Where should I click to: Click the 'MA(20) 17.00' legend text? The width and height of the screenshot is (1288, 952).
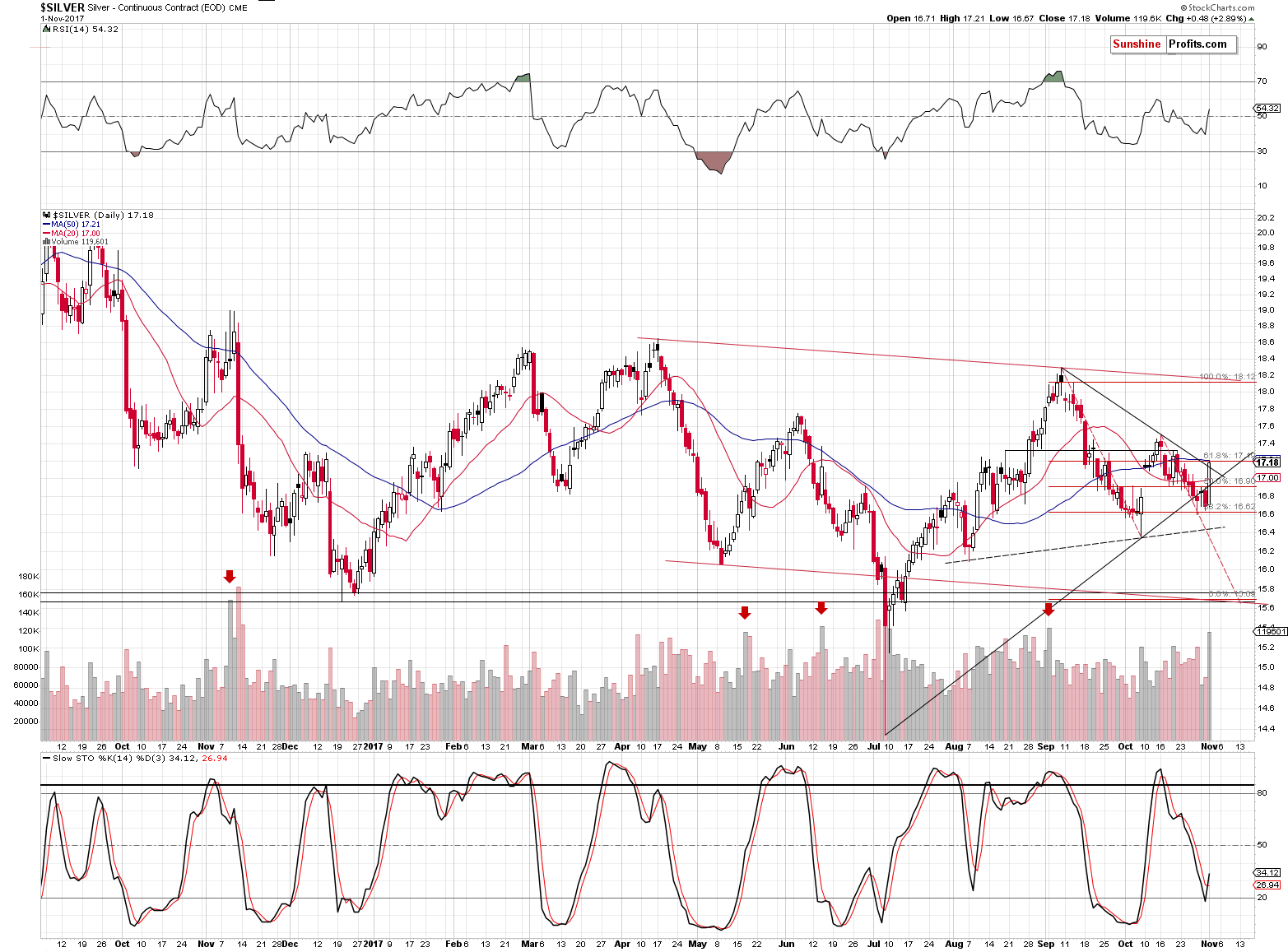pos(76,233)
